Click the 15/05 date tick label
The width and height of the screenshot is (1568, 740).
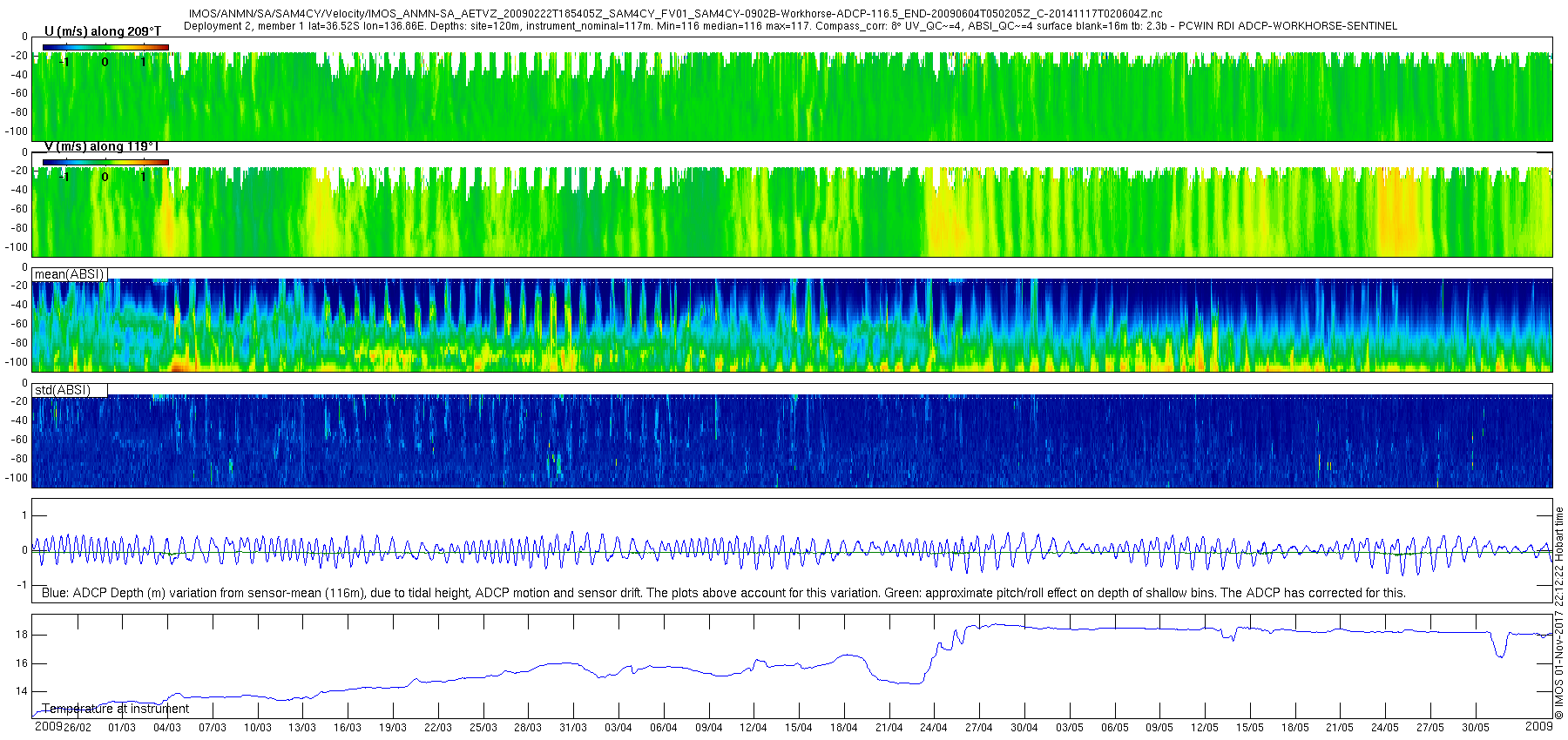pos(1250,728)
